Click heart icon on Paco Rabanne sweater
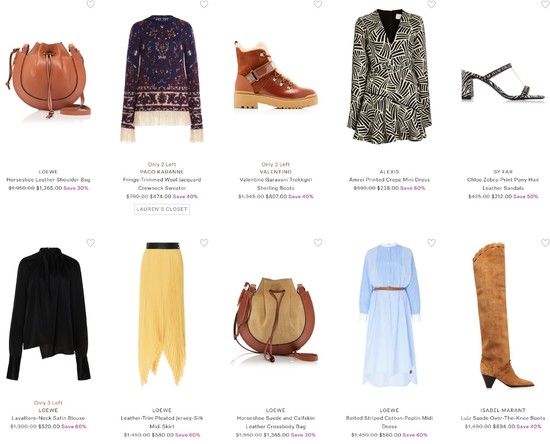This screenshot has width=550, height=444. (204, 4)
